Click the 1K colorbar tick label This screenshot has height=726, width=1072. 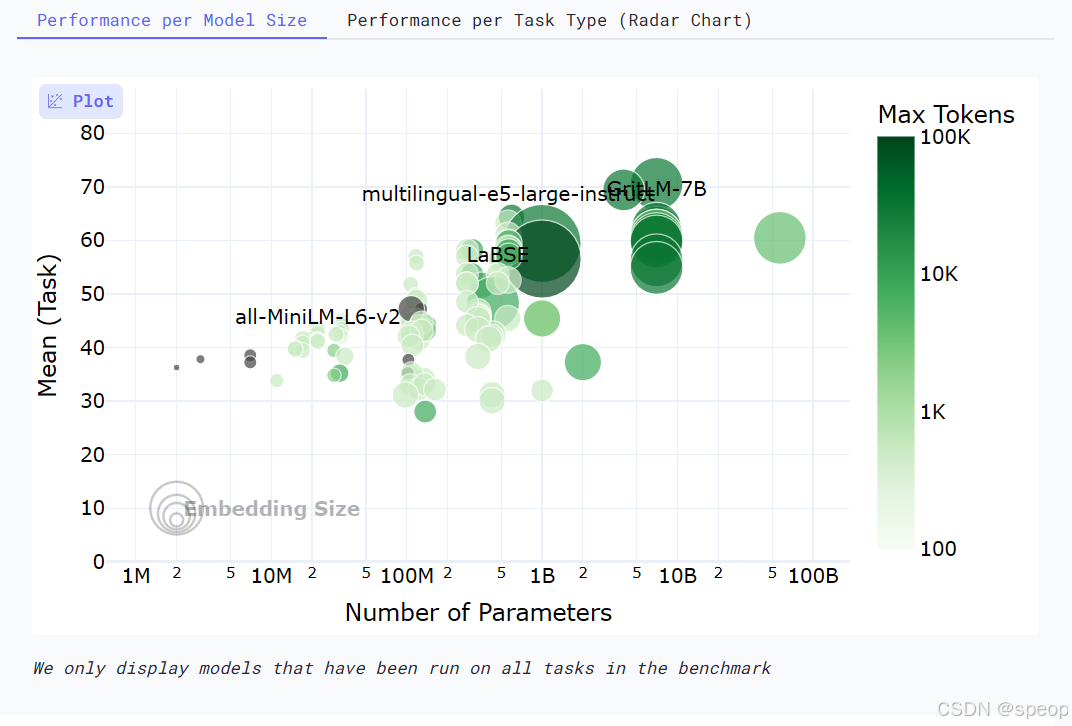pos(933,412)
